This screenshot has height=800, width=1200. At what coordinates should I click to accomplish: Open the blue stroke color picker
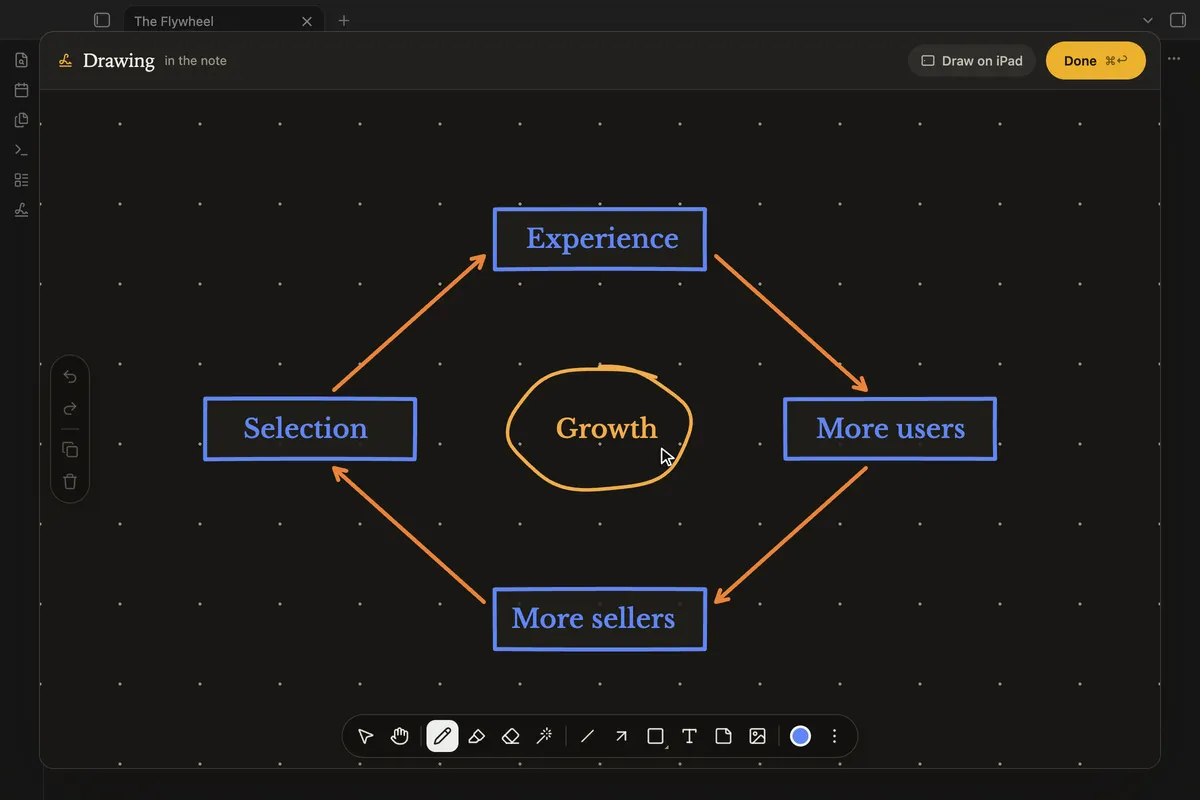[x=800, y=736]
